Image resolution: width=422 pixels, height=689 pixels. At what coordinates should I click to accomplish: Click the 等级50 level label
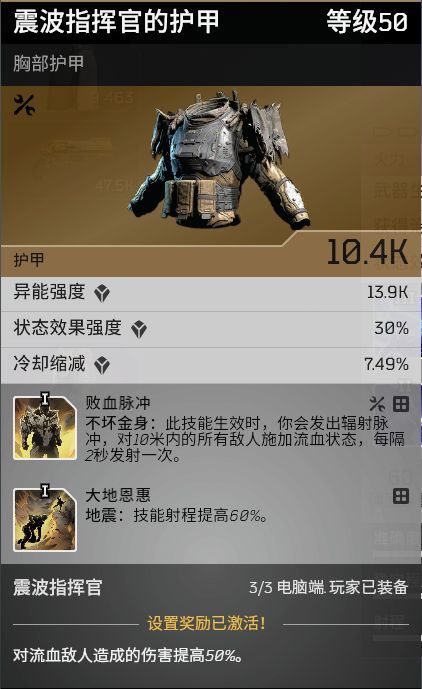point(367,22)
